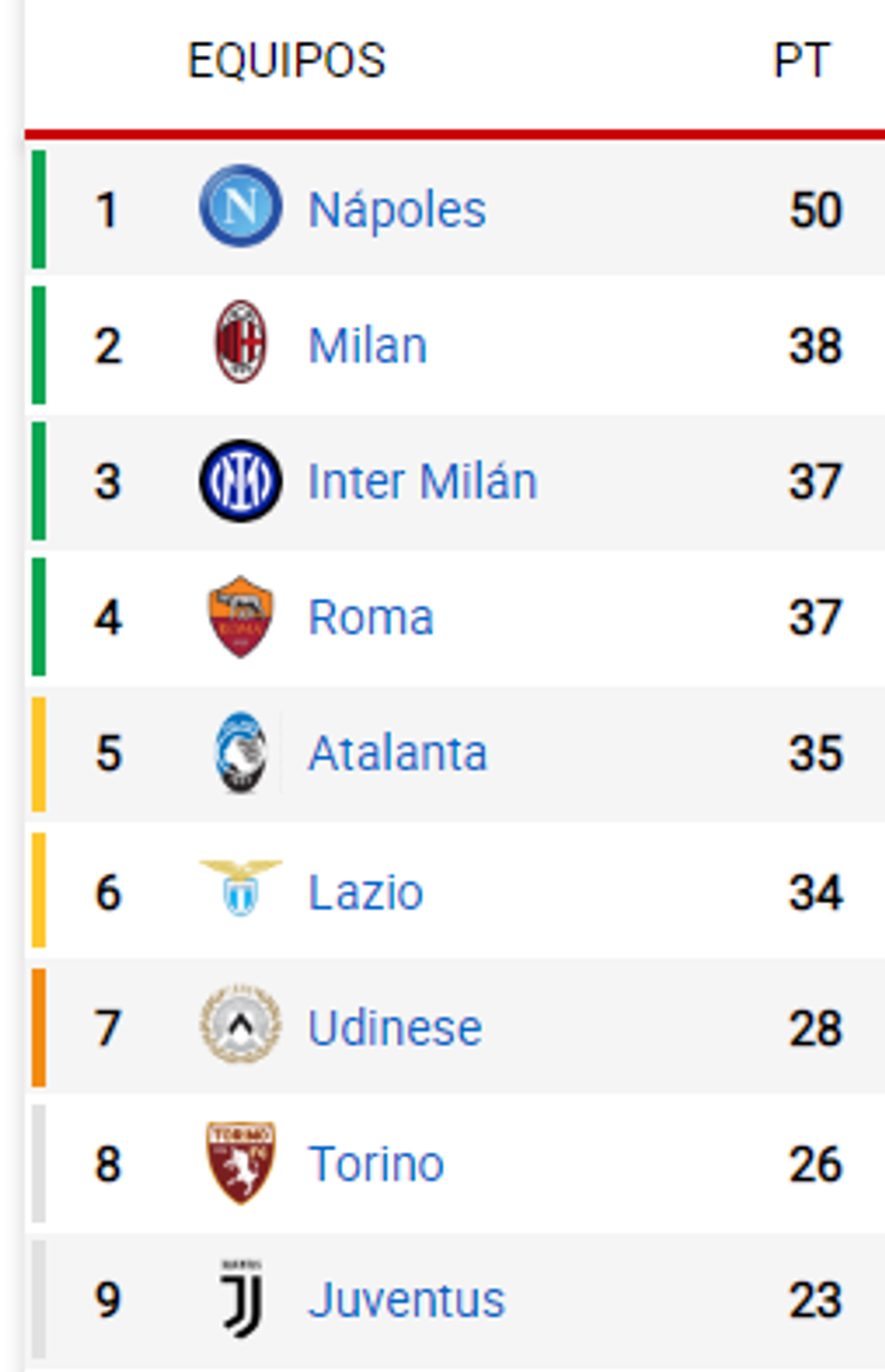Viewport: 885px width, 1372px height.
Task: Click the green qualification bar beside Milan
Action: (x=38, y=345)
